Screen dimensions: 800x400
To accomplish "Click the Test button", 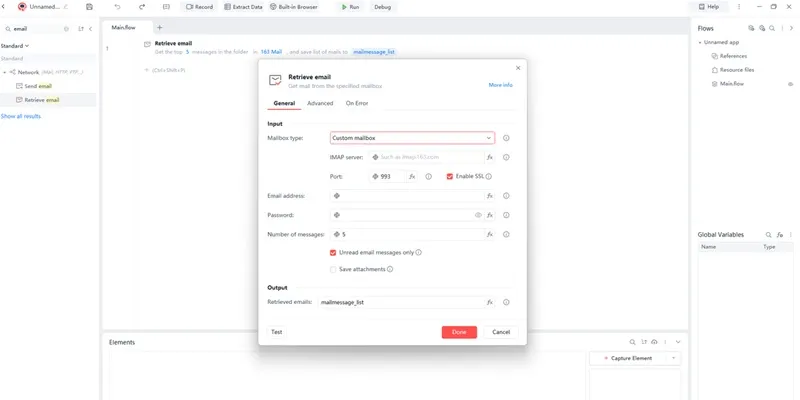I will point(277,332).
